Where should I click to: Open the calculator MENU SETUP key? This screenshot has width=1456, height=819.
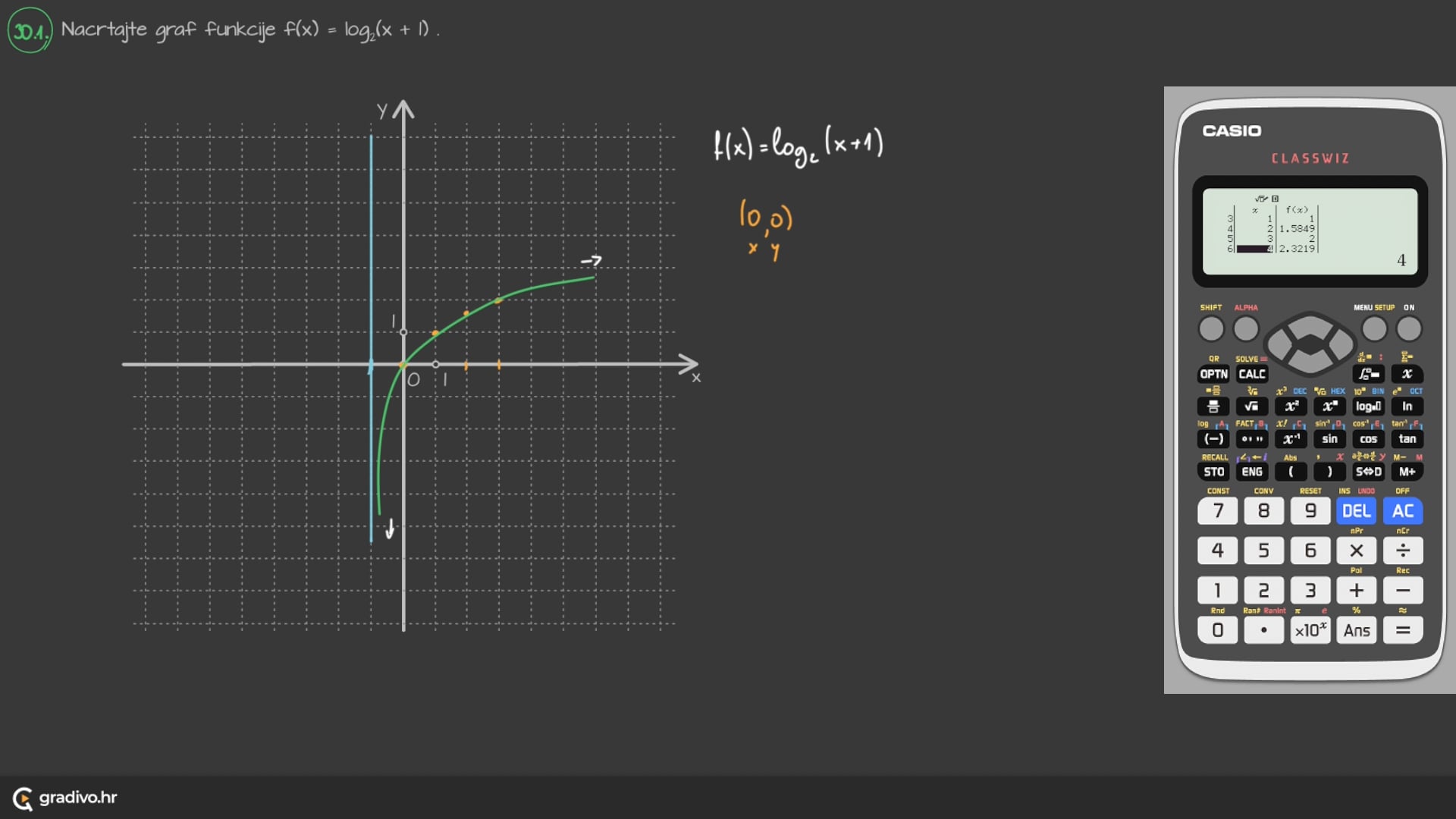tap(1373, 329)
